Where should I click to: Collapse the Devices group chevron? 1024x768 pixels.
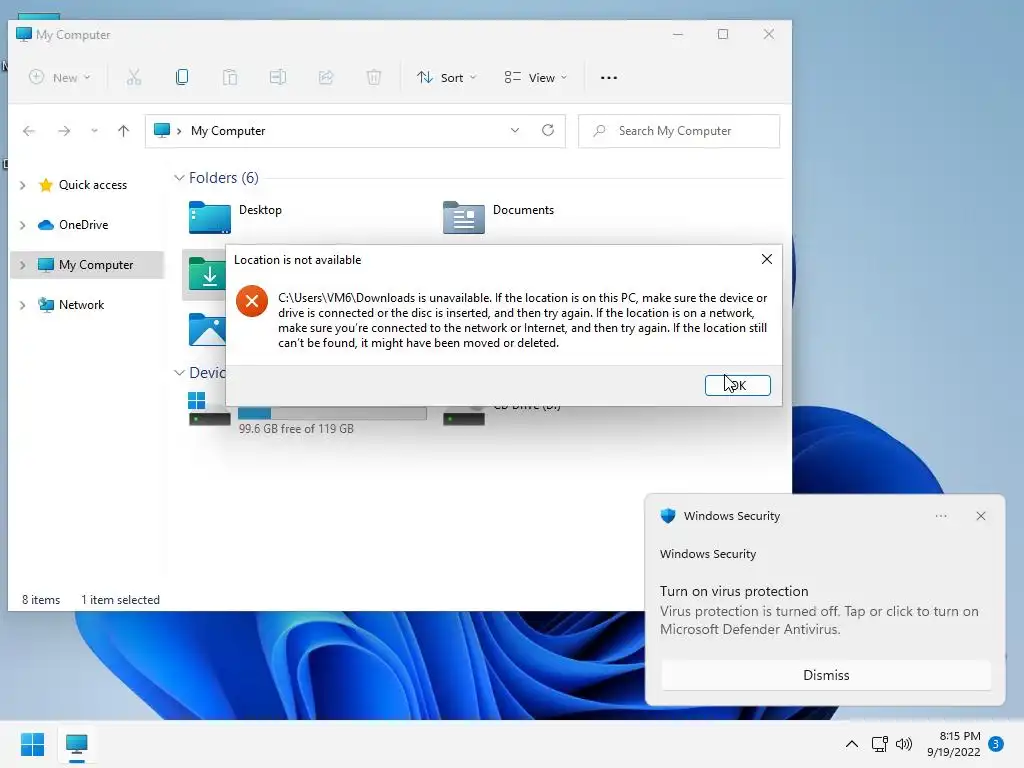pos(179,373)
